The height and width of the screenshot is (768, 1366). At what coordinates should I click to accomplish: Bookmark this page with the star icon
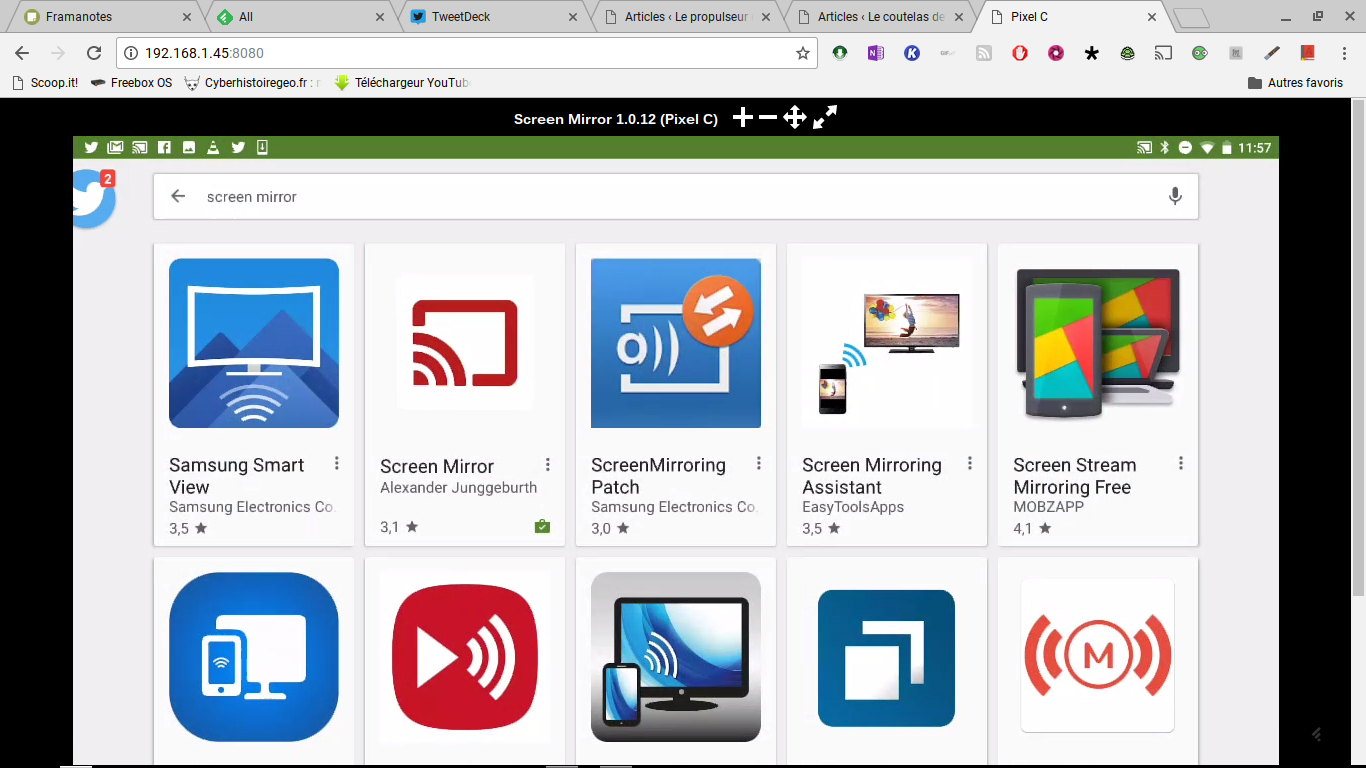click(x=802, y=53)
